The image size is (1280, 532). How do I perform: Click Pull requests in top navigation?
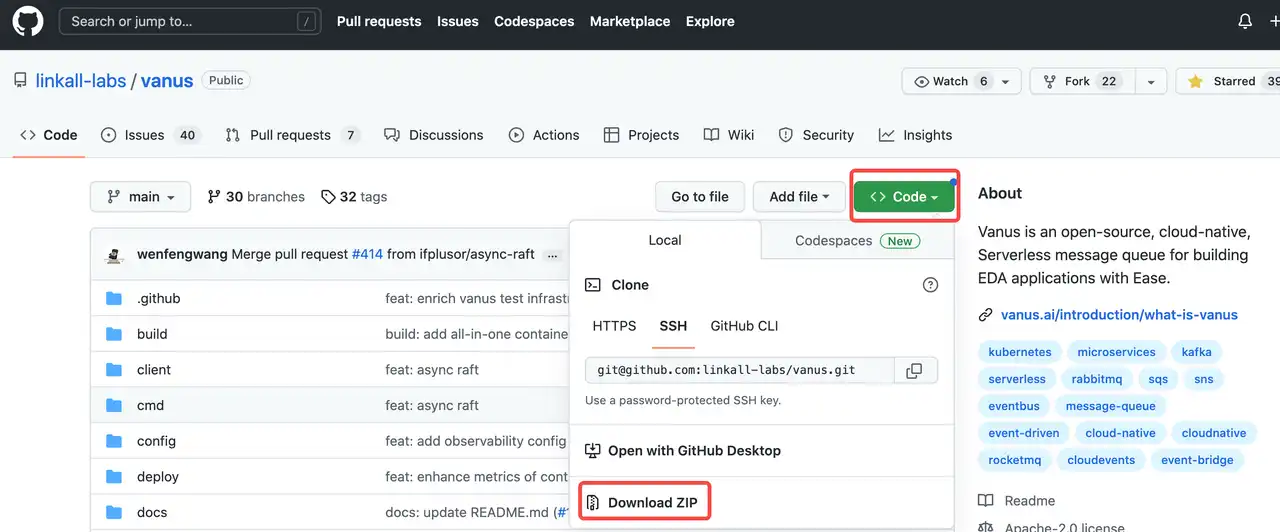pyautogui.click(x=379, y=21)
